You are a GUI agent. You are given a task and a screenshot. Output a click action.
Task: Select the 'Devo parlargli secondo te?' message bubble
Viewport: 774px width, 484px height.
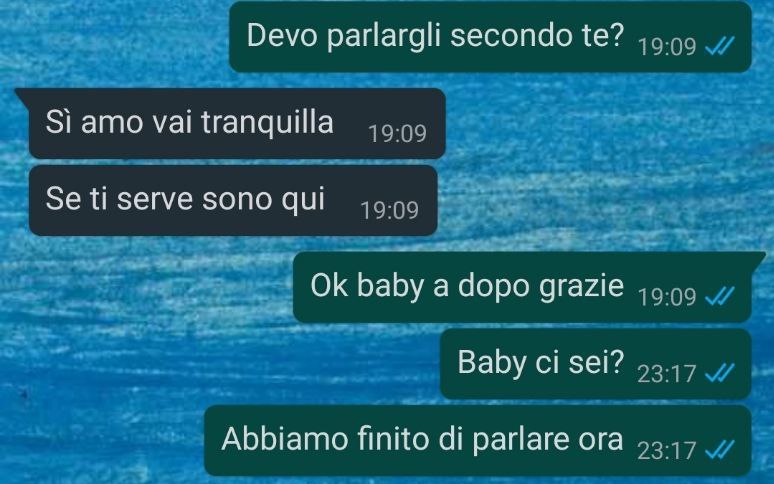[490, 37]
